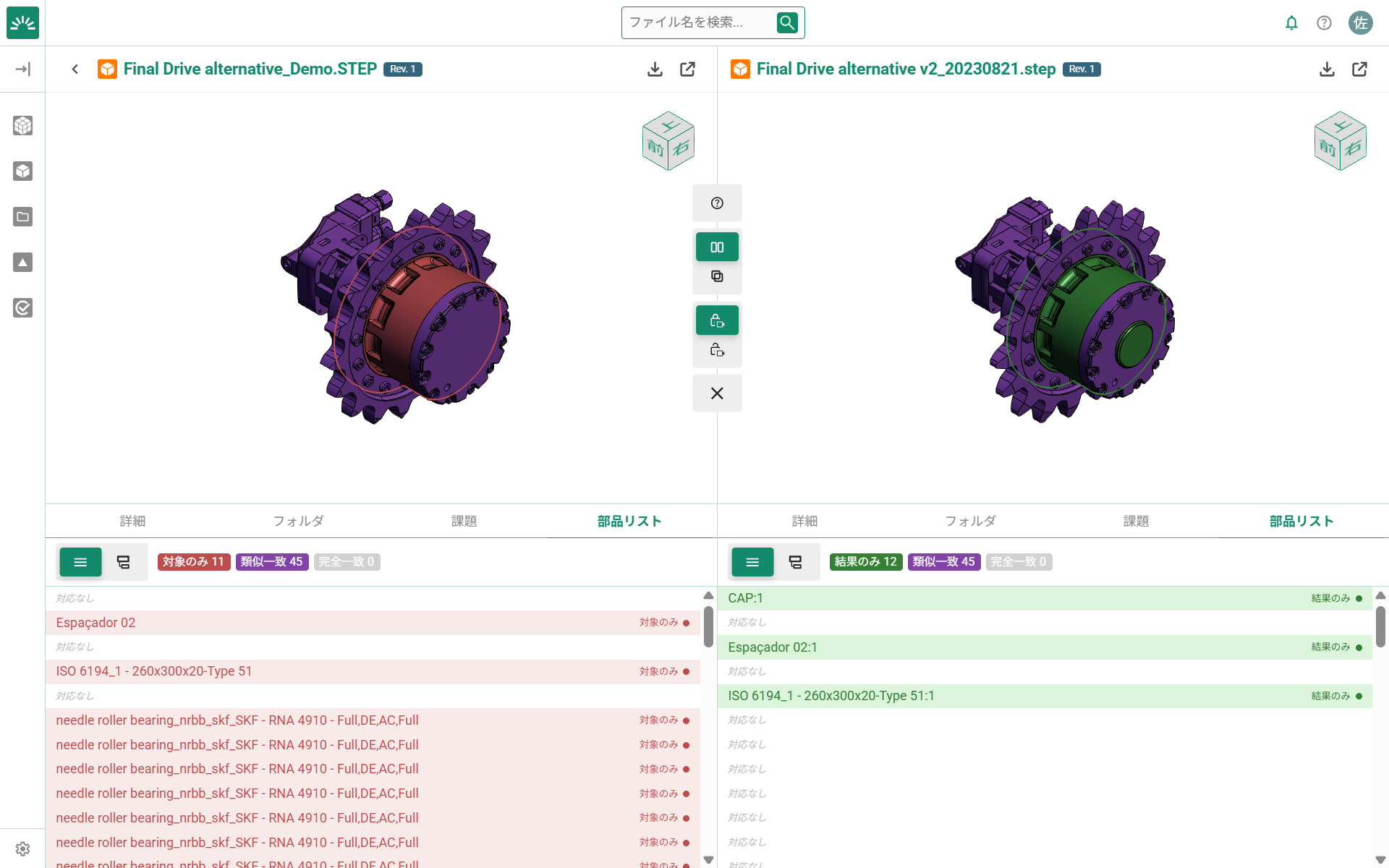Click the app logo home icon
The image size is (1389, 868).
22,22
